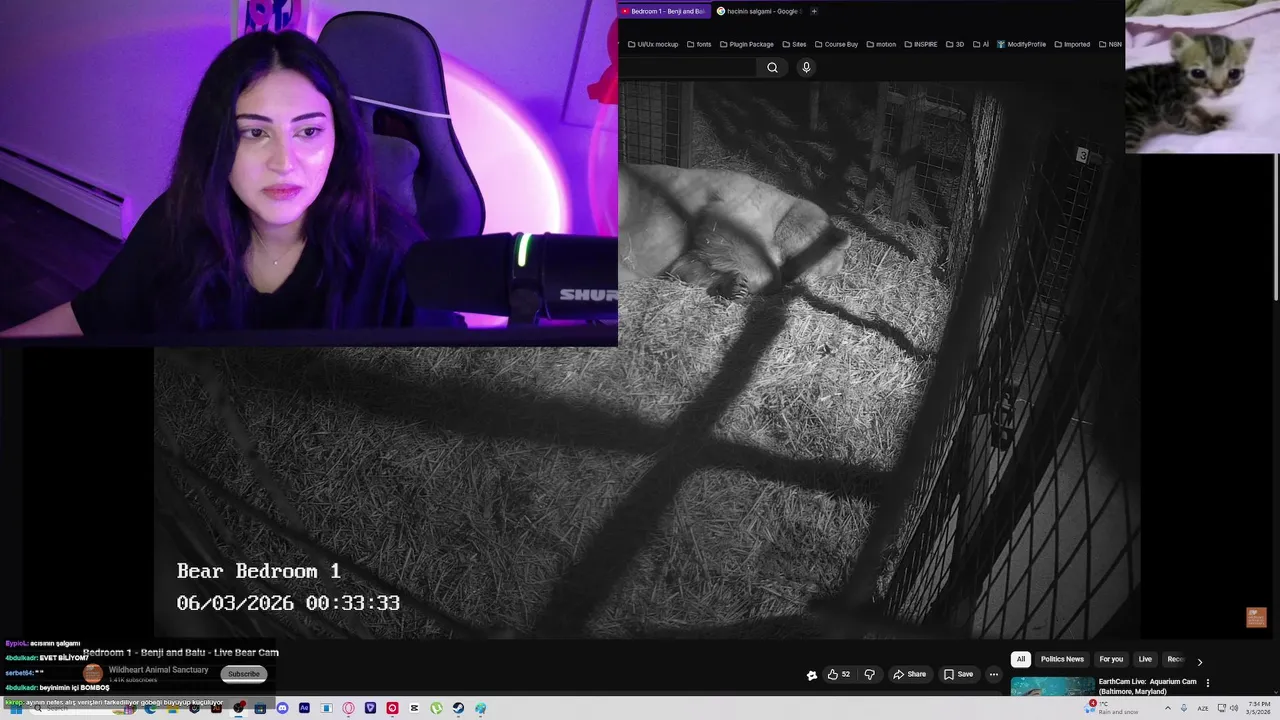
Task: Dislike the video with thumbs down
Action: click(869, 674)
